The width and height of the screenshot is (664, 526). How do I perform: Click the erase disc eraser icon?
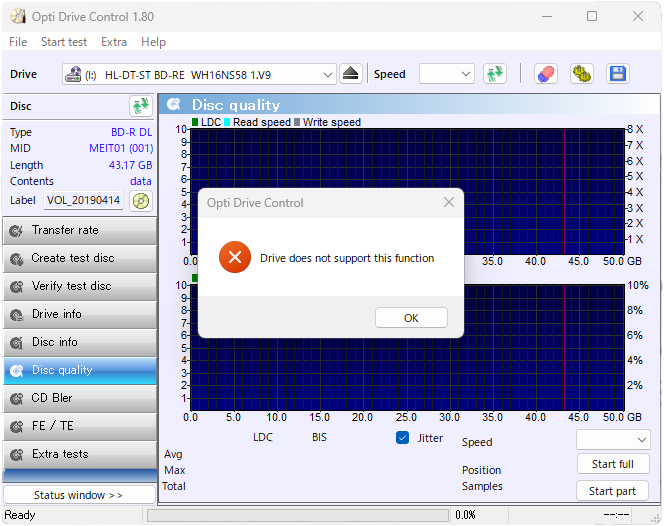(x=546, y=74)
